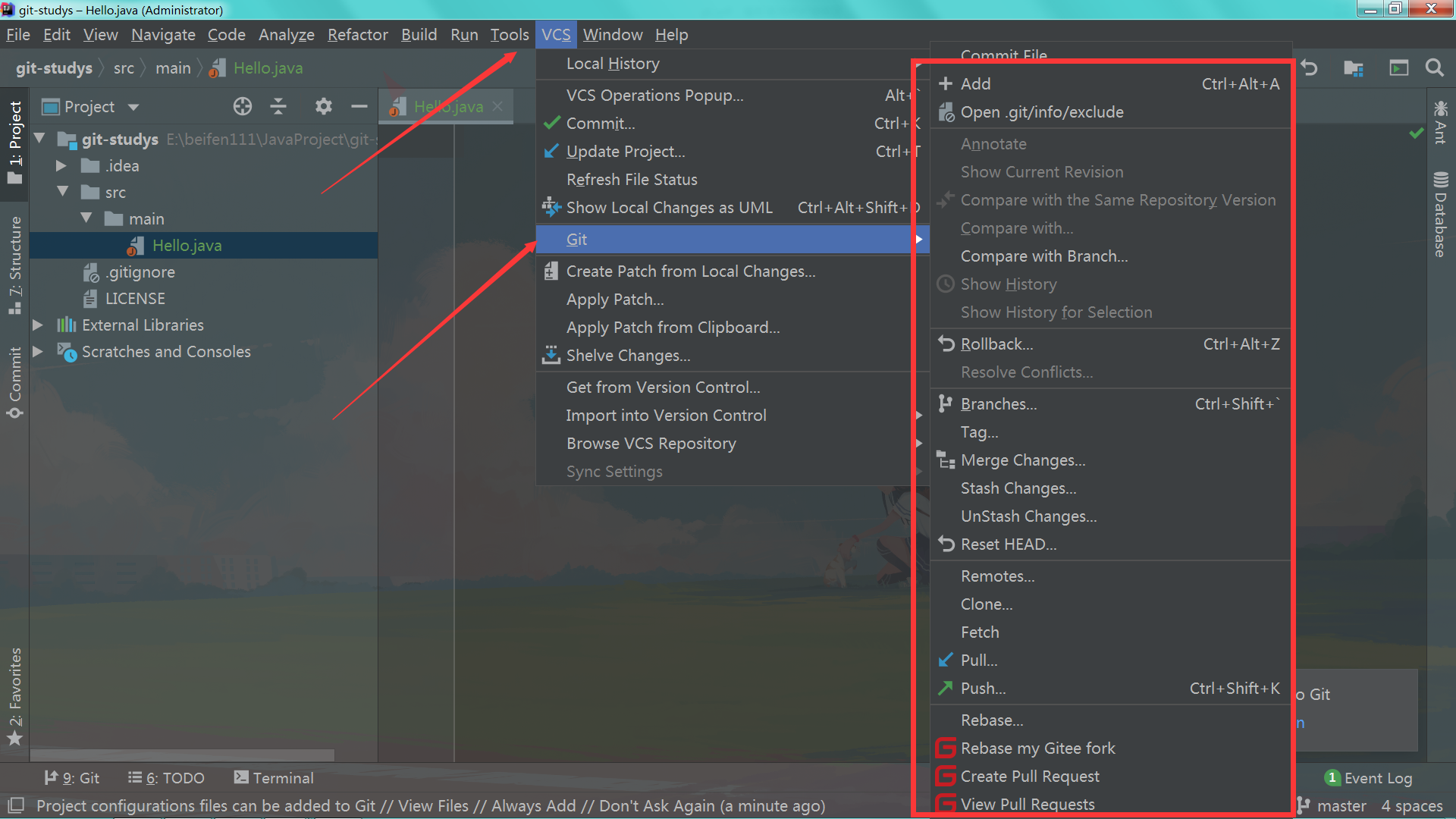Screen dimensions: 1456x819
Task: Toggle the Commit checkbox in VCS menu
Action: pyautogui.click(x=600, y=123)
